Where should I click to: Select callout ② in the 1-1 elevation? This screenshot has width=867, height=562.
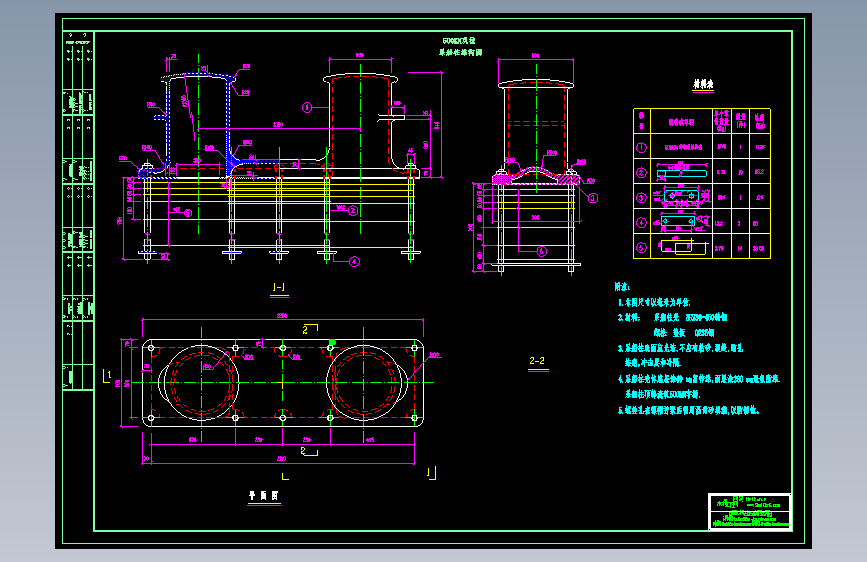pyautogui.click(x=353, y=211)
